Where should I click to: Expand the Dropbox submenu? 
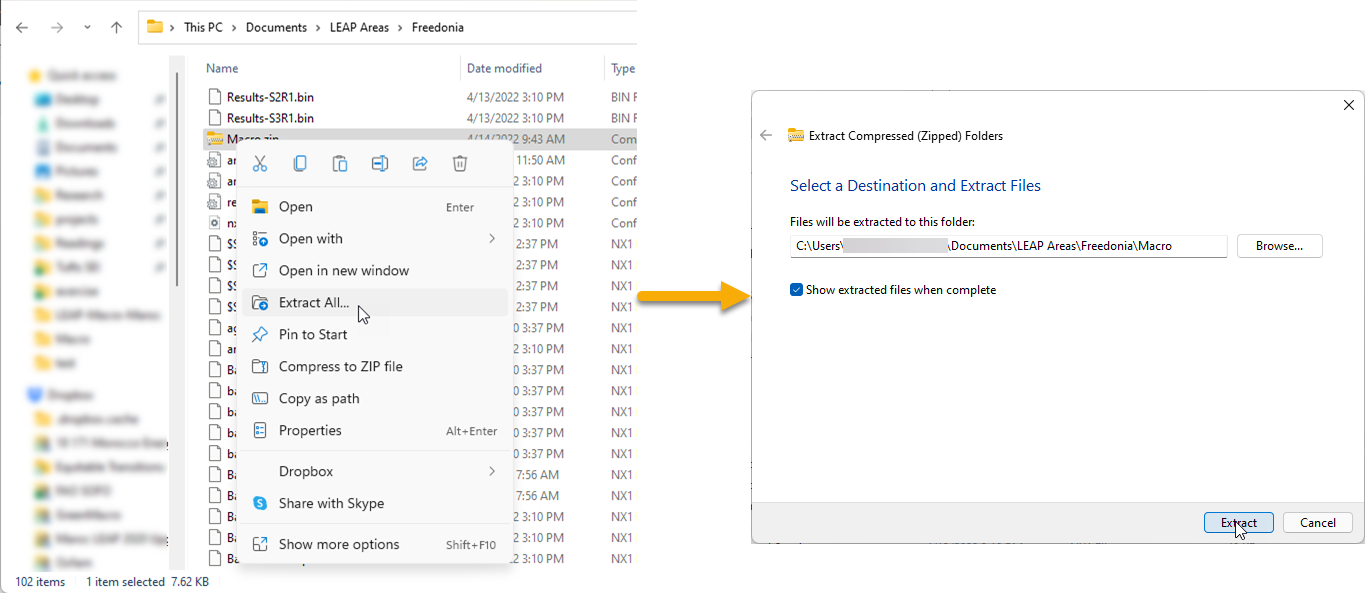coord(491,471)
